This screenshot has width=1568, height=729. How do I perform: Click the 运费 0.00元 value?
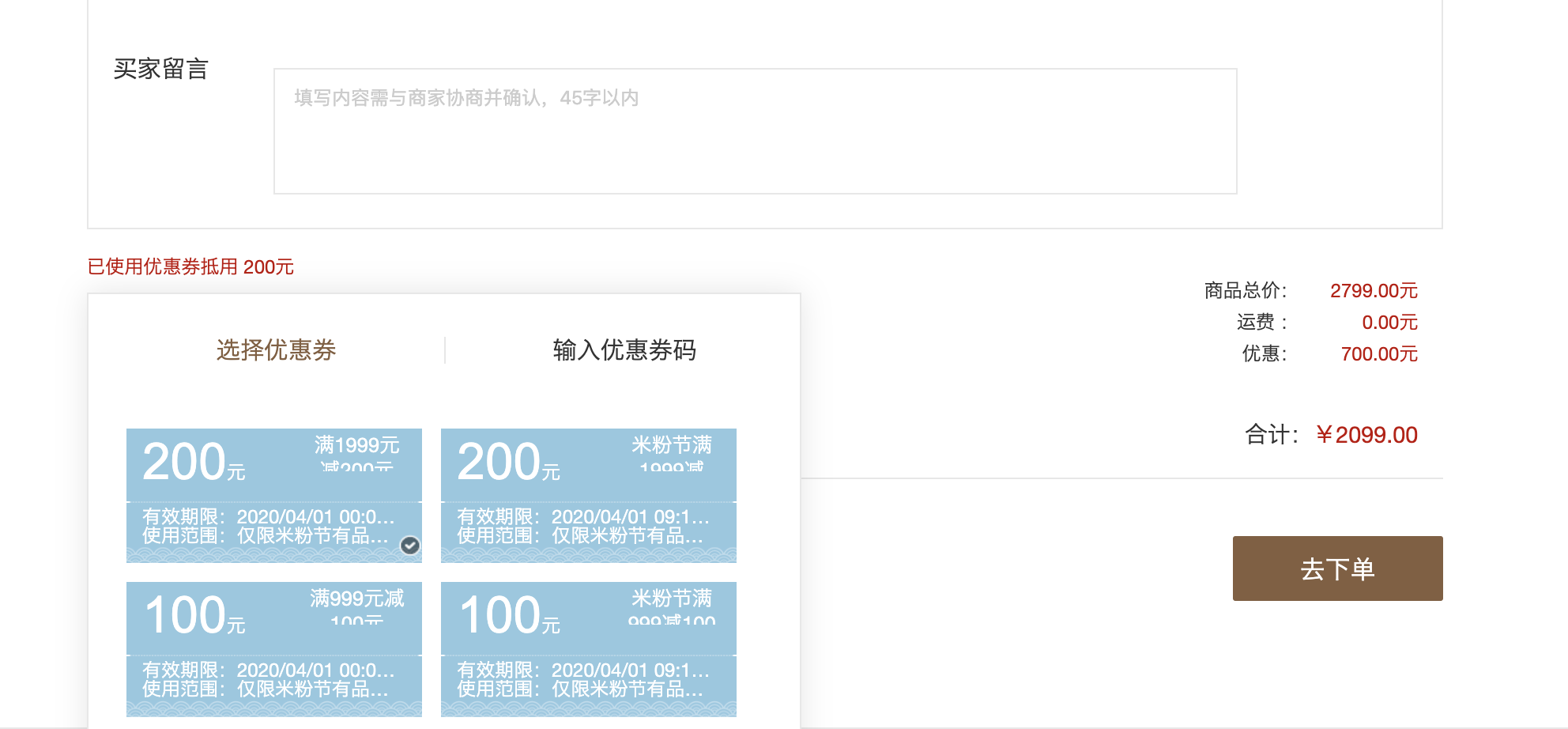point(1389,323)
